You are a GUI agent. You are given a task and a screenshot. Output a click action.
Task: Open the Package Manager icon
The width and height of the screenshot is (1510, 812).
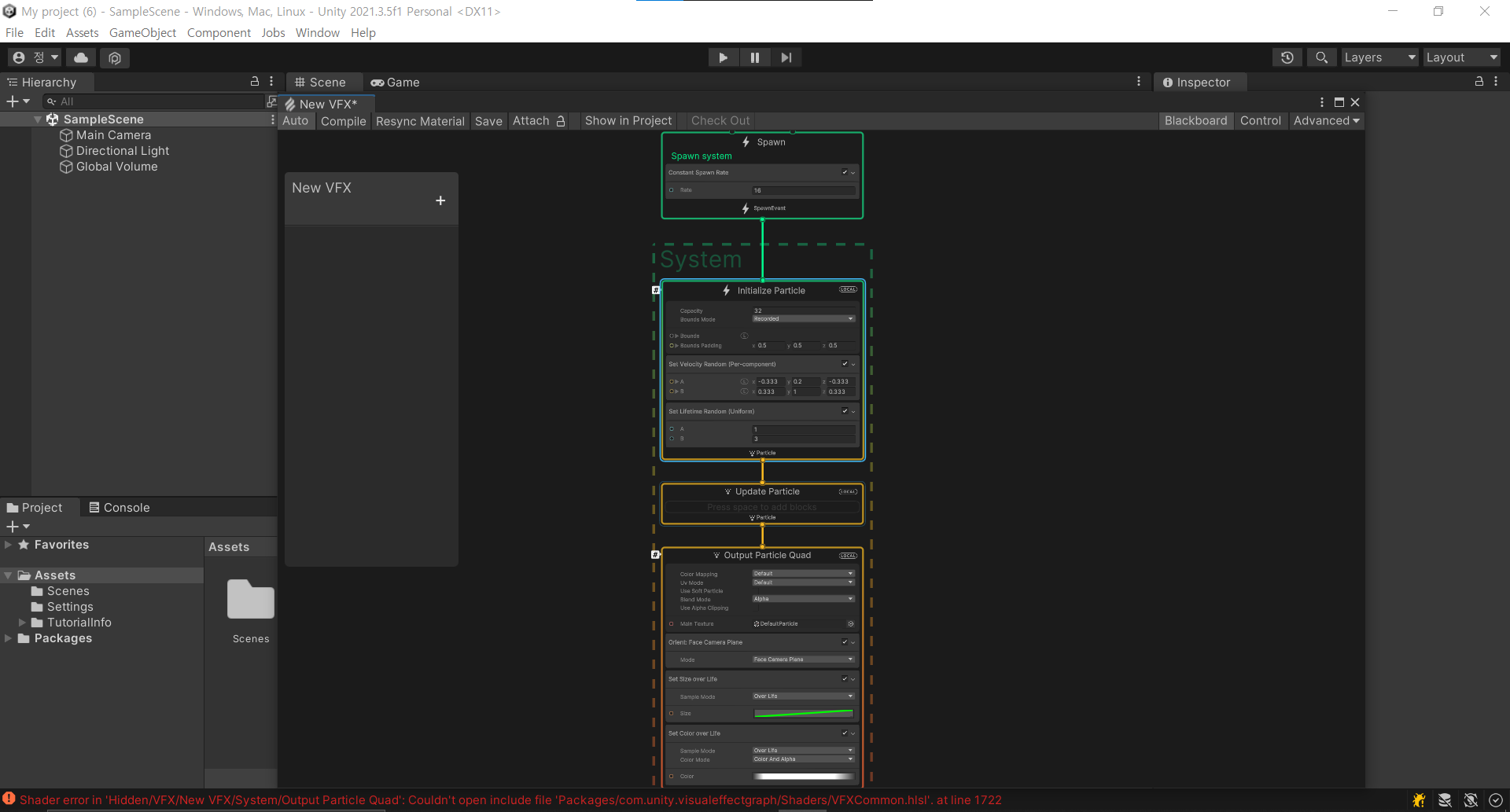pos(115,57)
